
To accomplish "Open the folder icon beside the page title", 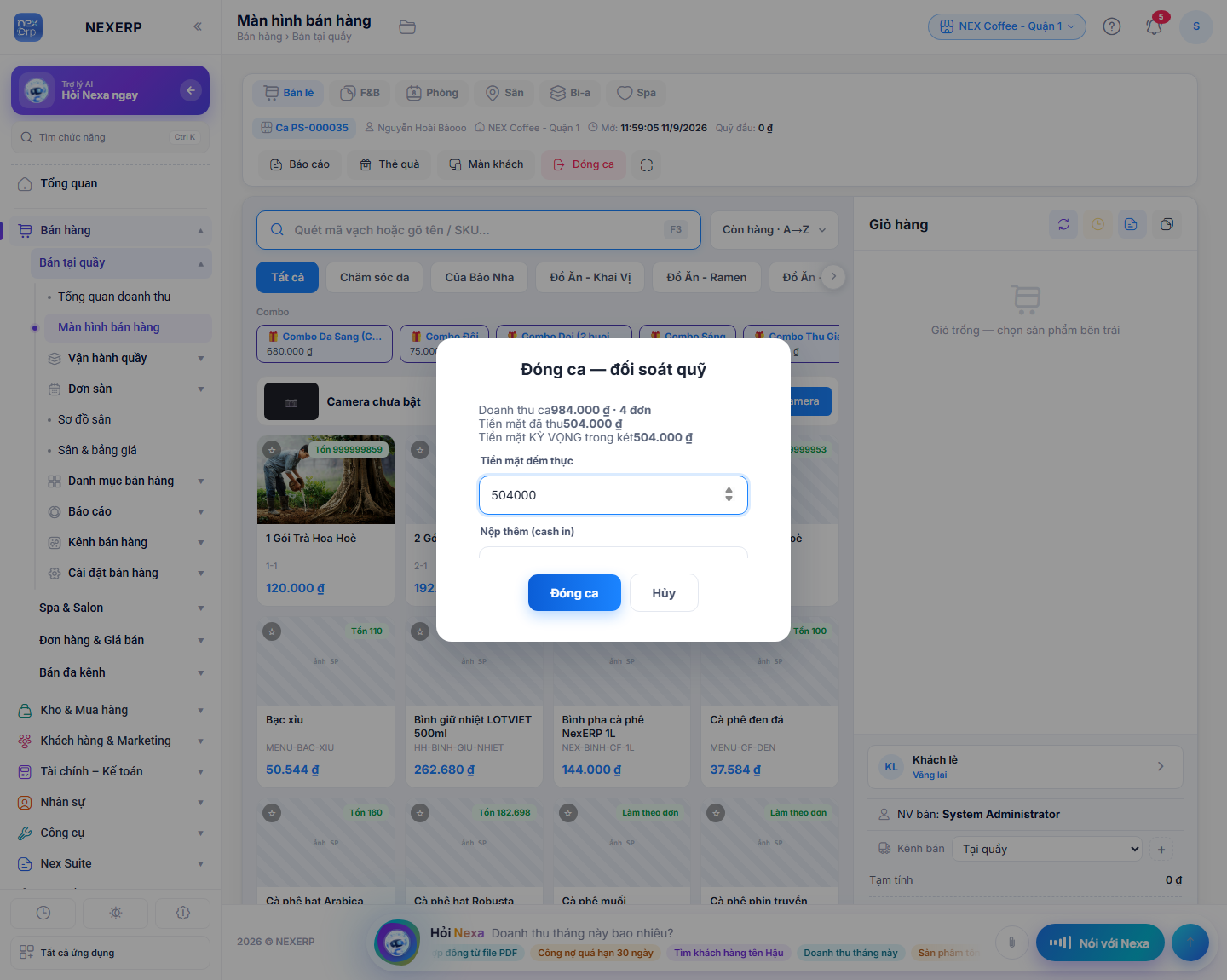I will (x=407, y=27).
